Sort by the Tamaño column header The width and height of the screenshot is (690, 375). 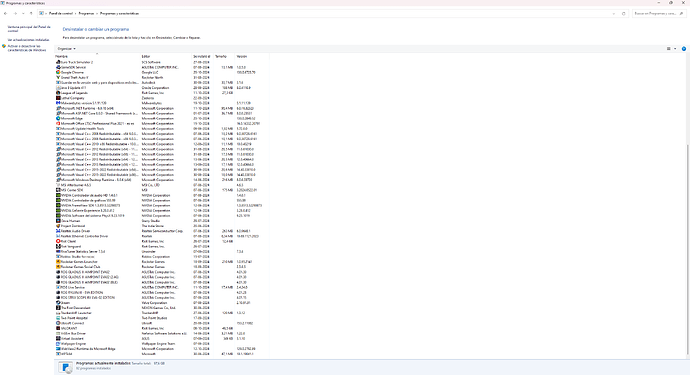tap(220, 57)
